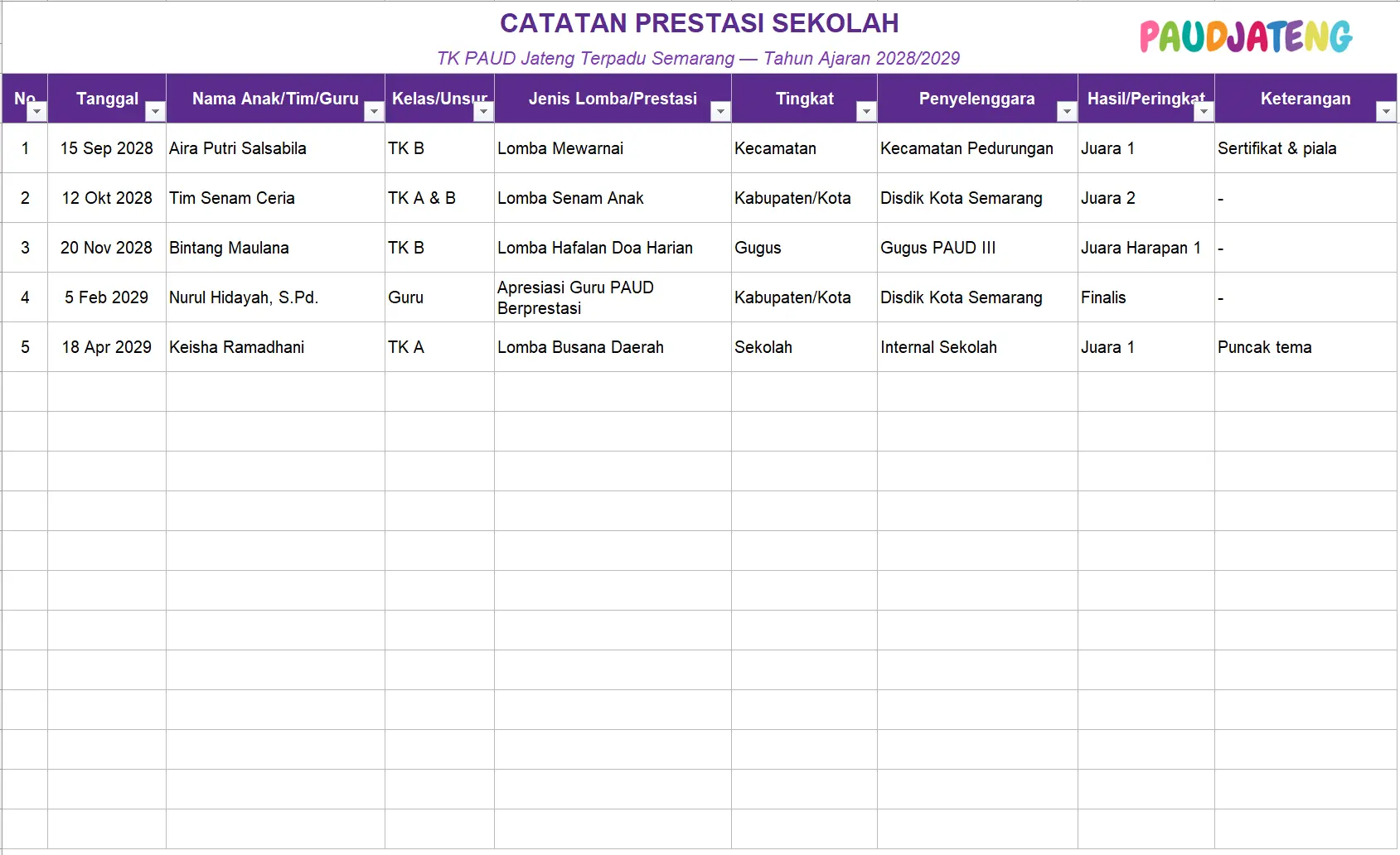This screenshot has width=1400, height=855.
Task: Select the Penyelenggara header cell
Action: 977,99
